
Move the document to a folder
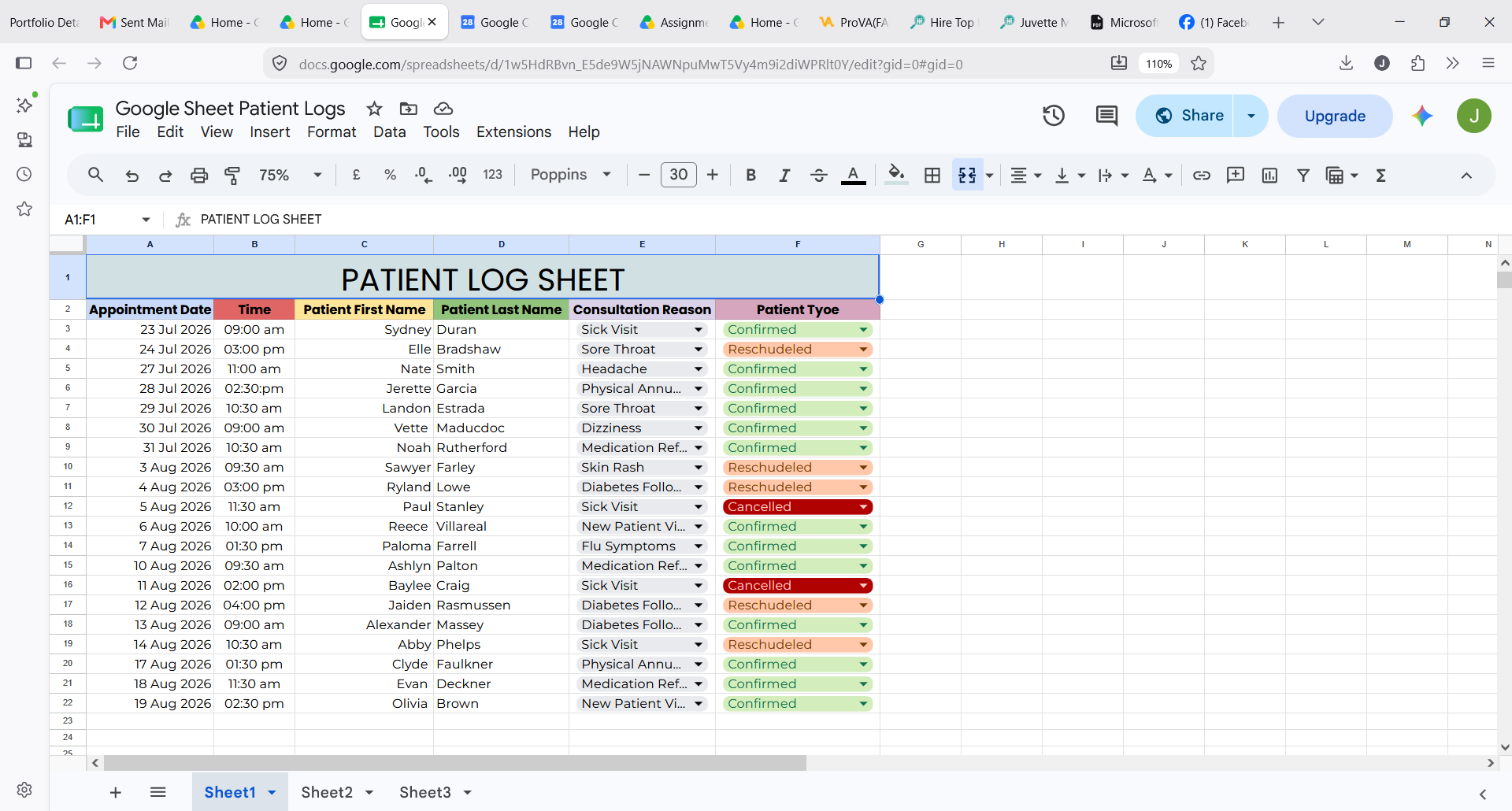coord(409,109)
